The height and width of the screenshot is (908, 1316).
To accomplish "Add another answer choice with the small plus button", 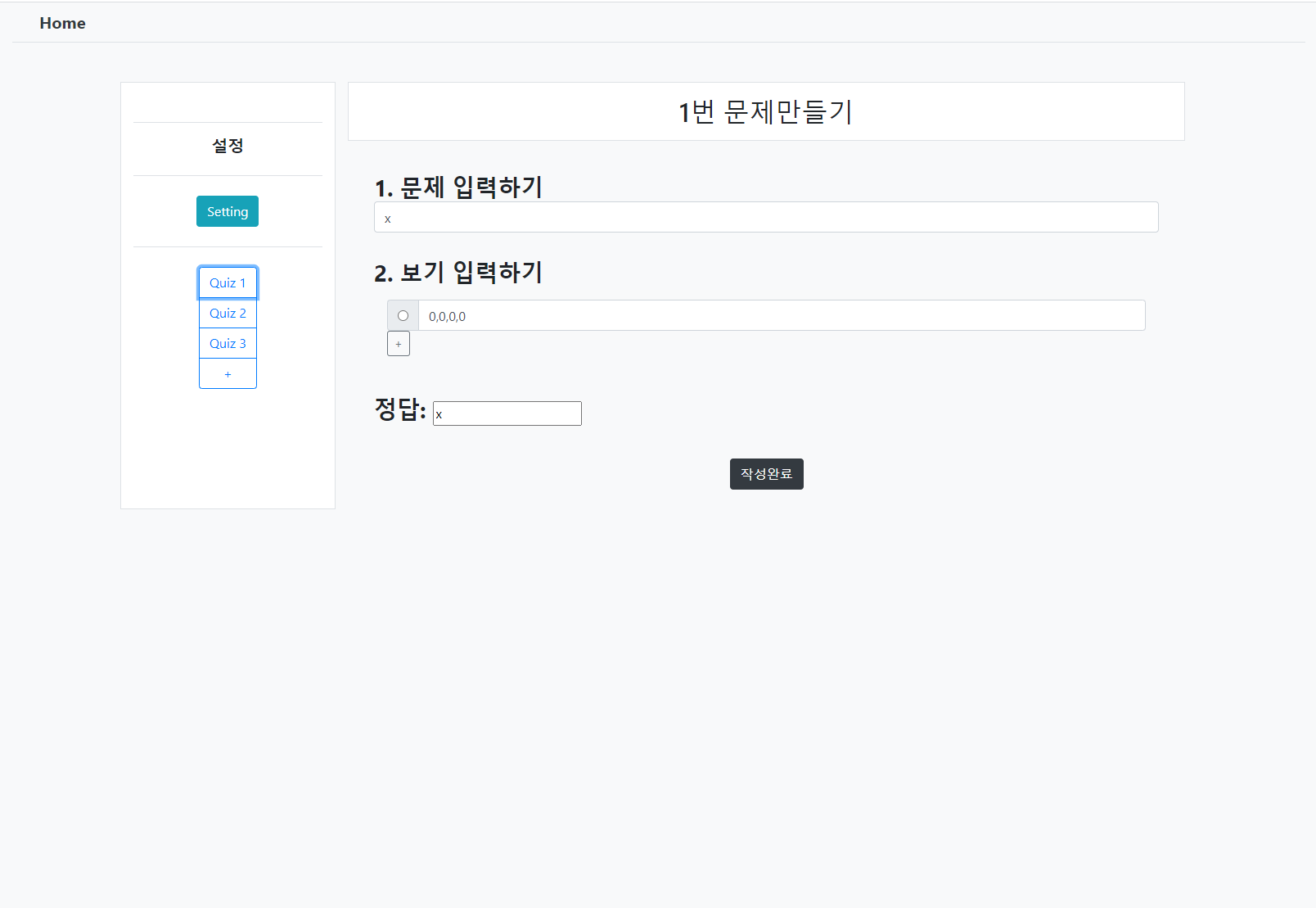I will click(x=399, y=344).
